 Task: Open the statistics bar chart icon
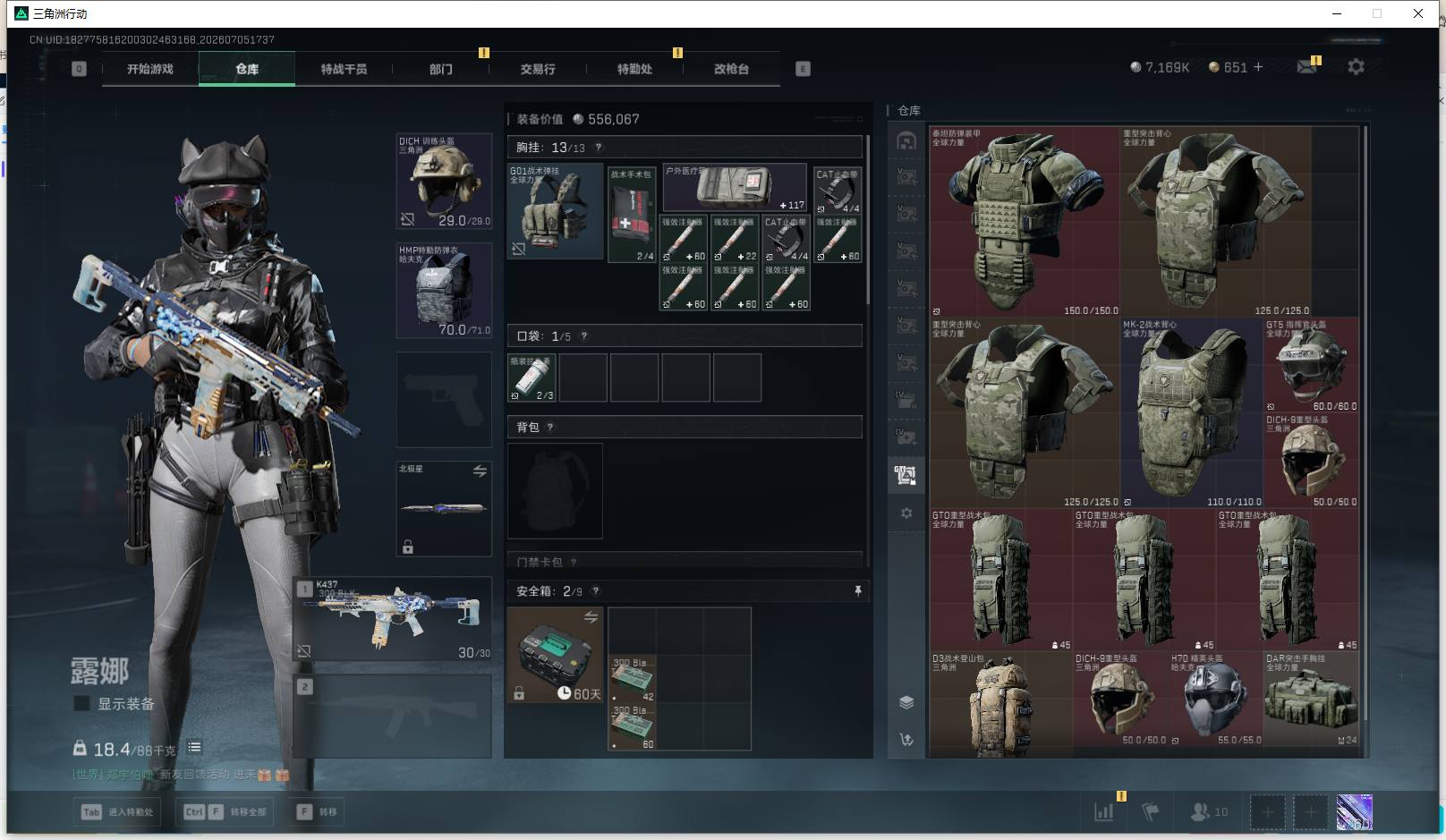pyautogui.click(x=1104, y=811)
